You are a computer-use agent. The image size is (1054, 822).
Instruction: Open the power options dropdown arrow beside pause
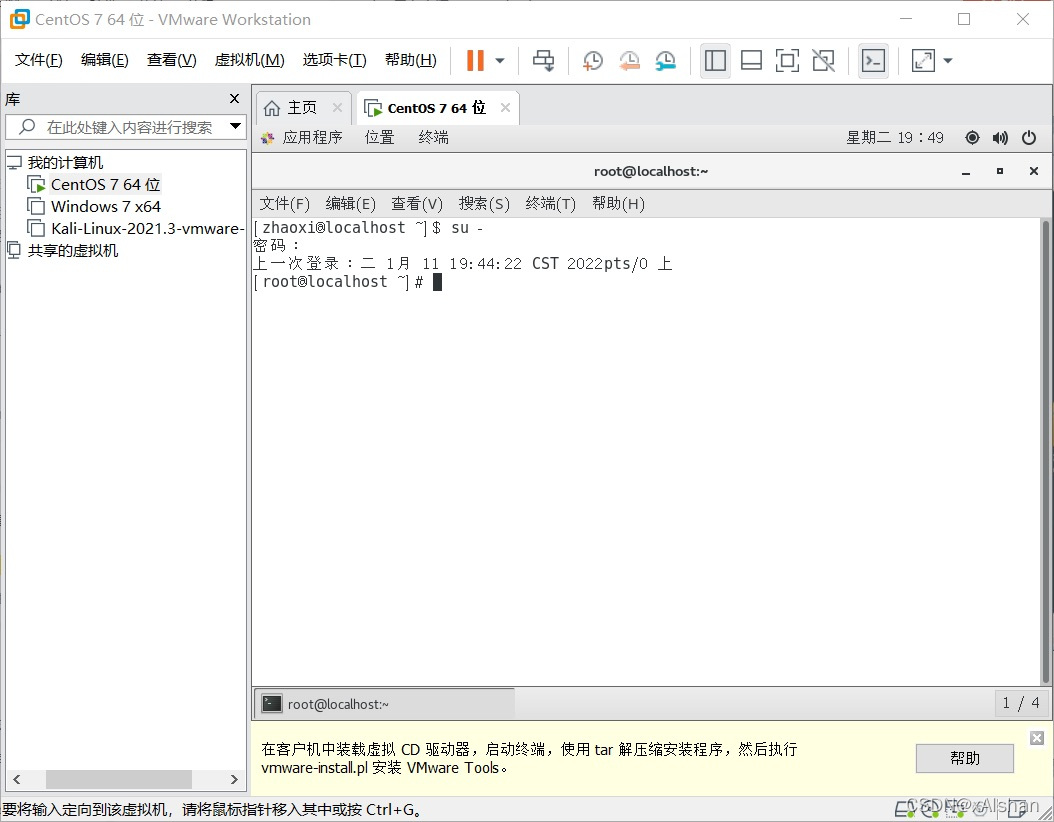500,60
